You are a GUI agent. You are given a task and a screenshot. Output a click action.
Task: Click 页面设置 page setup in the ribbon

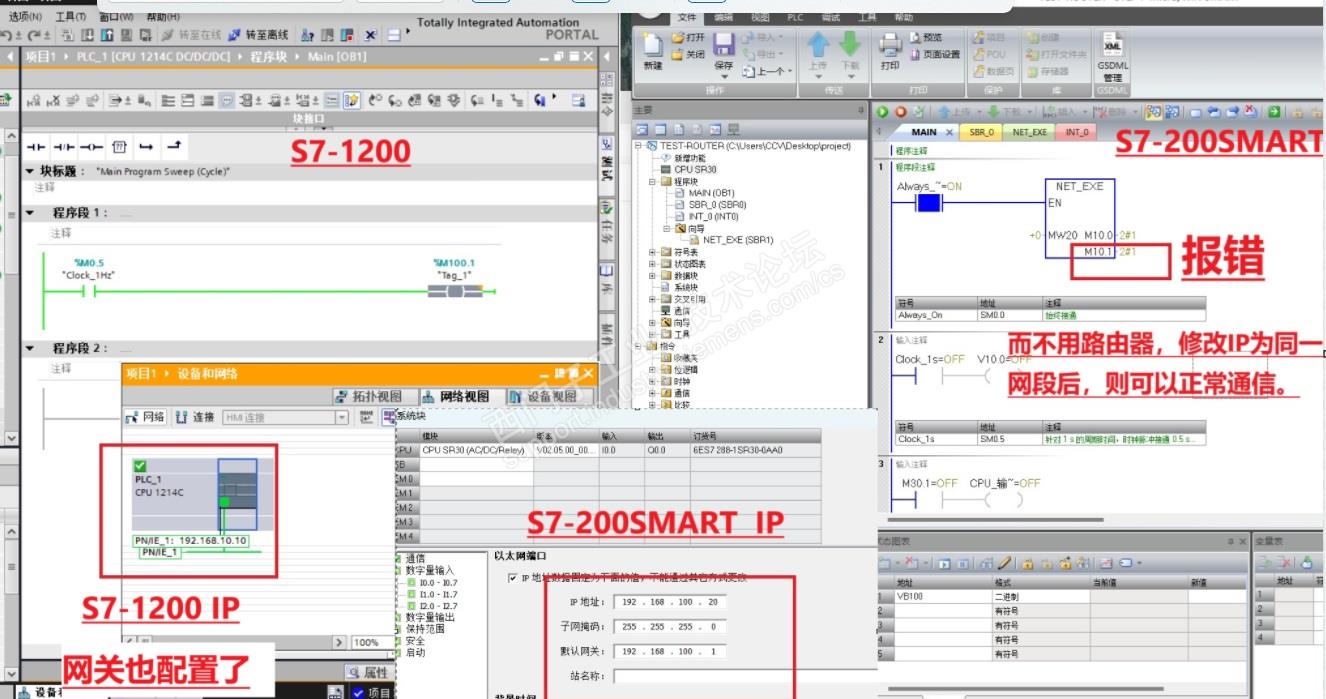pos(936,55)
